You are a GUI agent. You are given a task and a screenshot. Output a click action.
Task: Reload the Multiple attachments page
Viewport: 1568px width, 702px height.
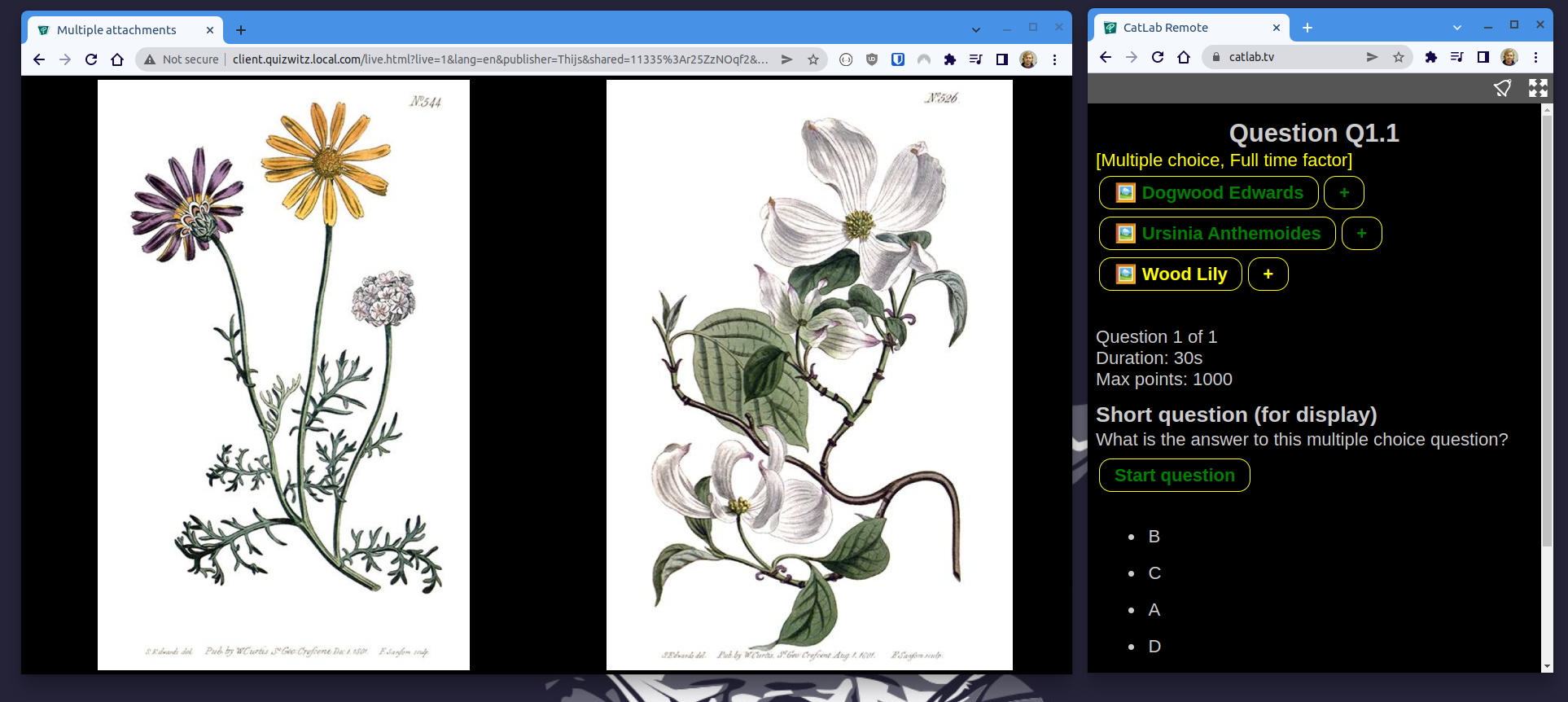(91, 59)
